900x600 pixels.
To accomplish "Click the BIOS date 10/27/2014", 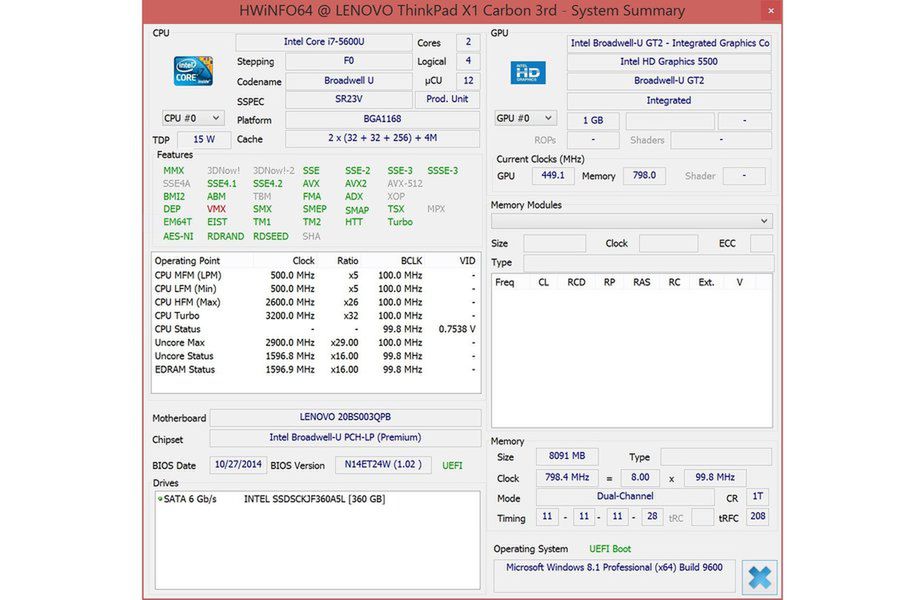I will coord(238,464).
